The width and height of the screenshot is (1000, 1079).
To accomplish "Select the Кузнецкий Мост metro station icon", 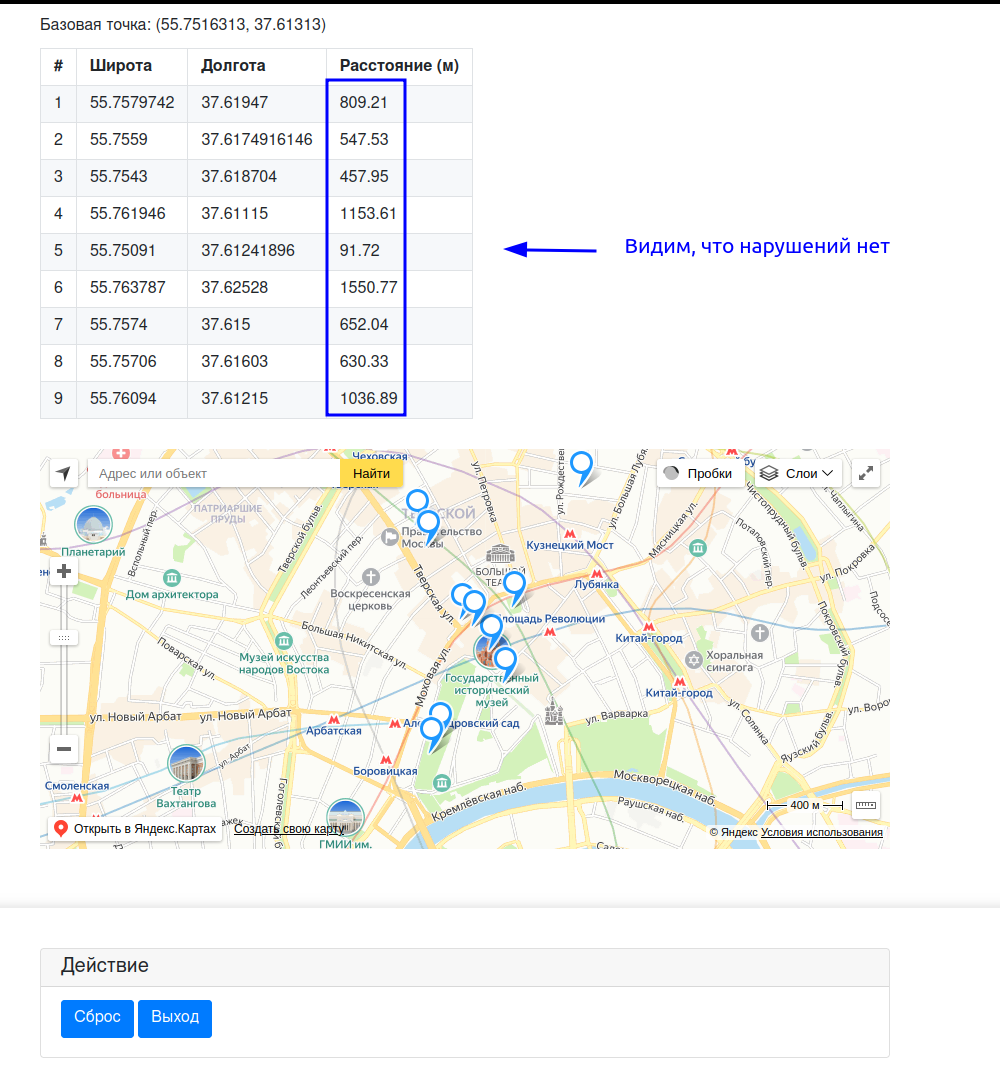I will [570, 534].
